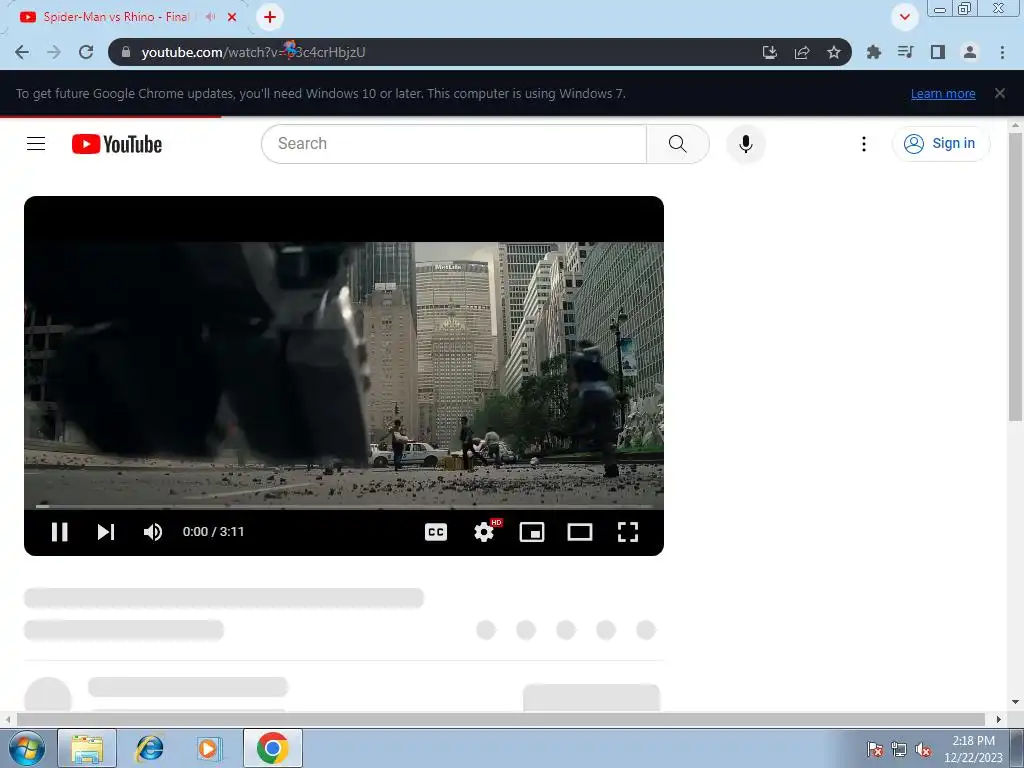Screen dimensions: 1024x768
Task: Click the Sign in button
Action: (x=940, y=144)
